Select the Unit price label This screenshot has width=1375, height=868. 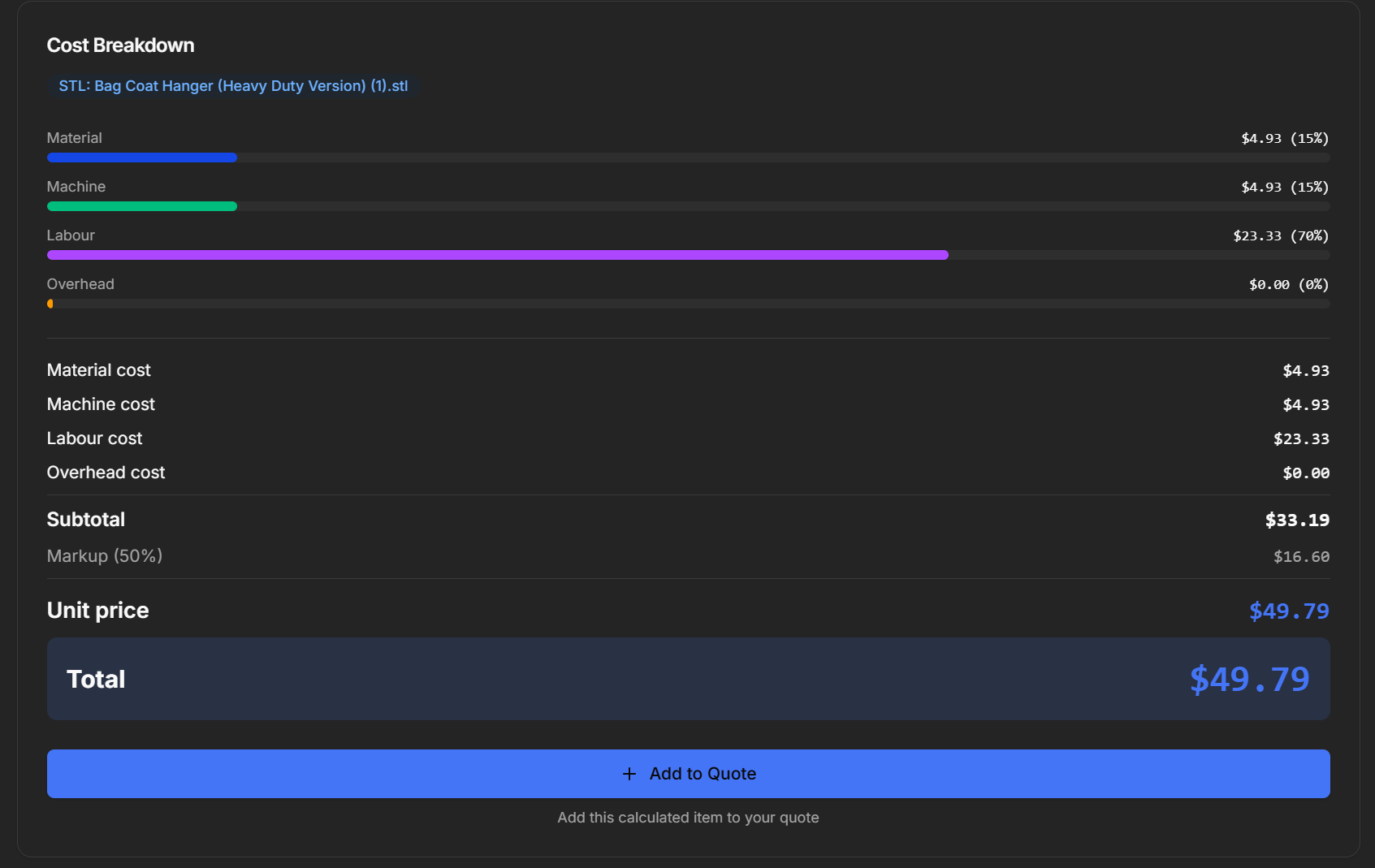coord(98,611)
